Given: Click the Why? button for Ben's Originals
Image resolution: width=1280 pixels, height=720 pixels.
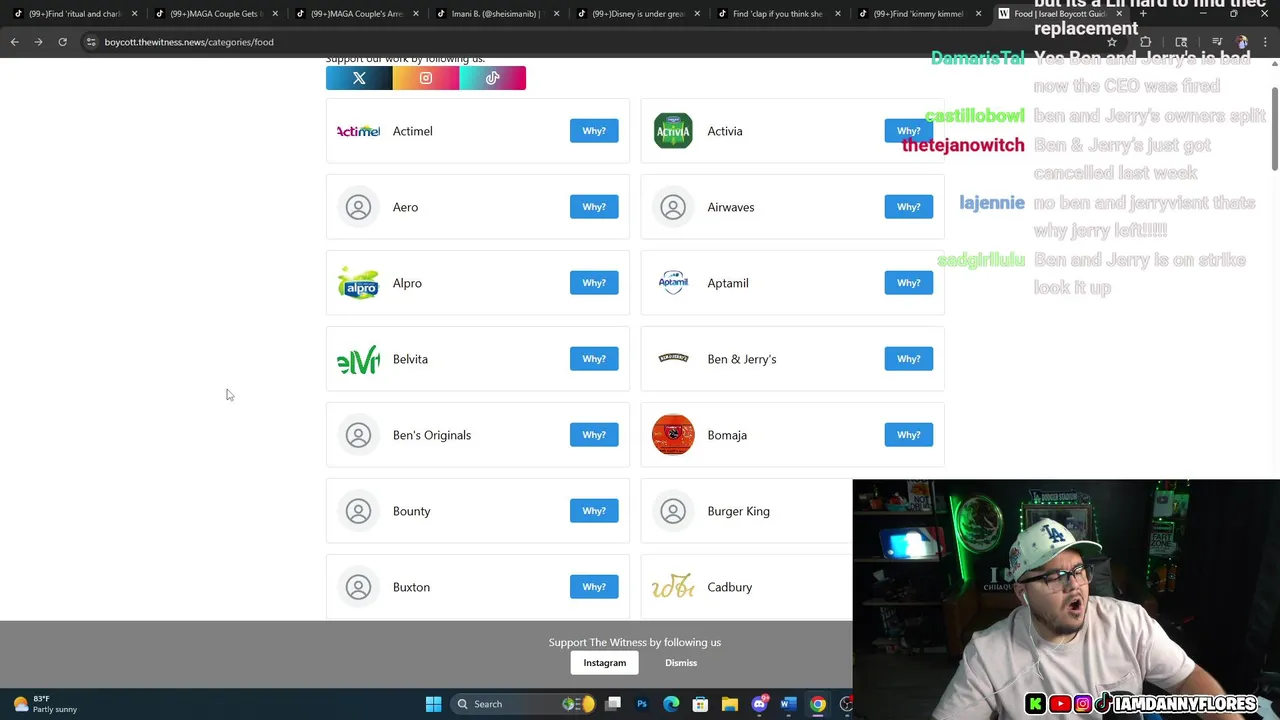Looking at the screenshot, I should [594, 435].
